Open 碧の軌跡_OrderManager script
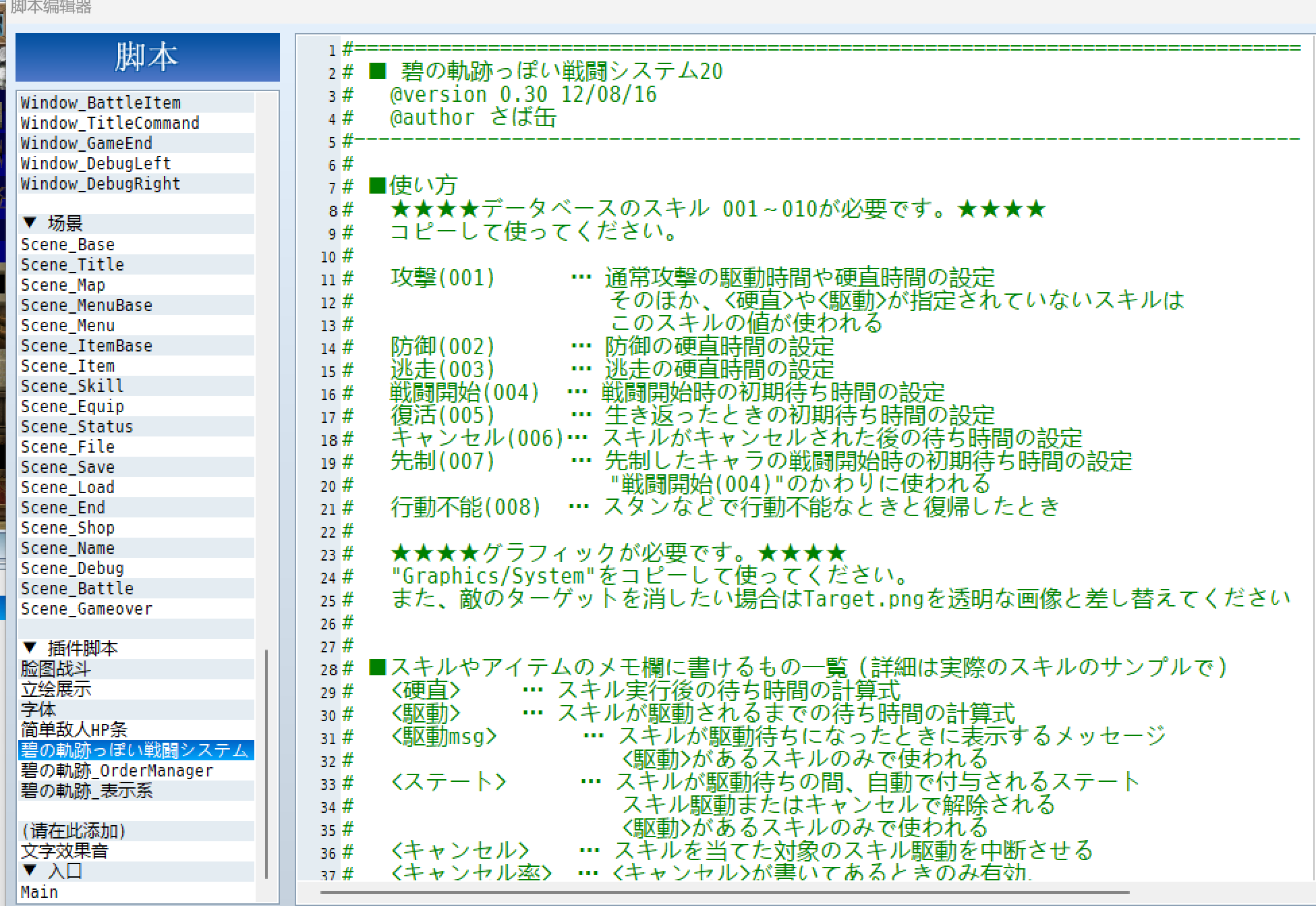1316x906 pixels. 136,770
